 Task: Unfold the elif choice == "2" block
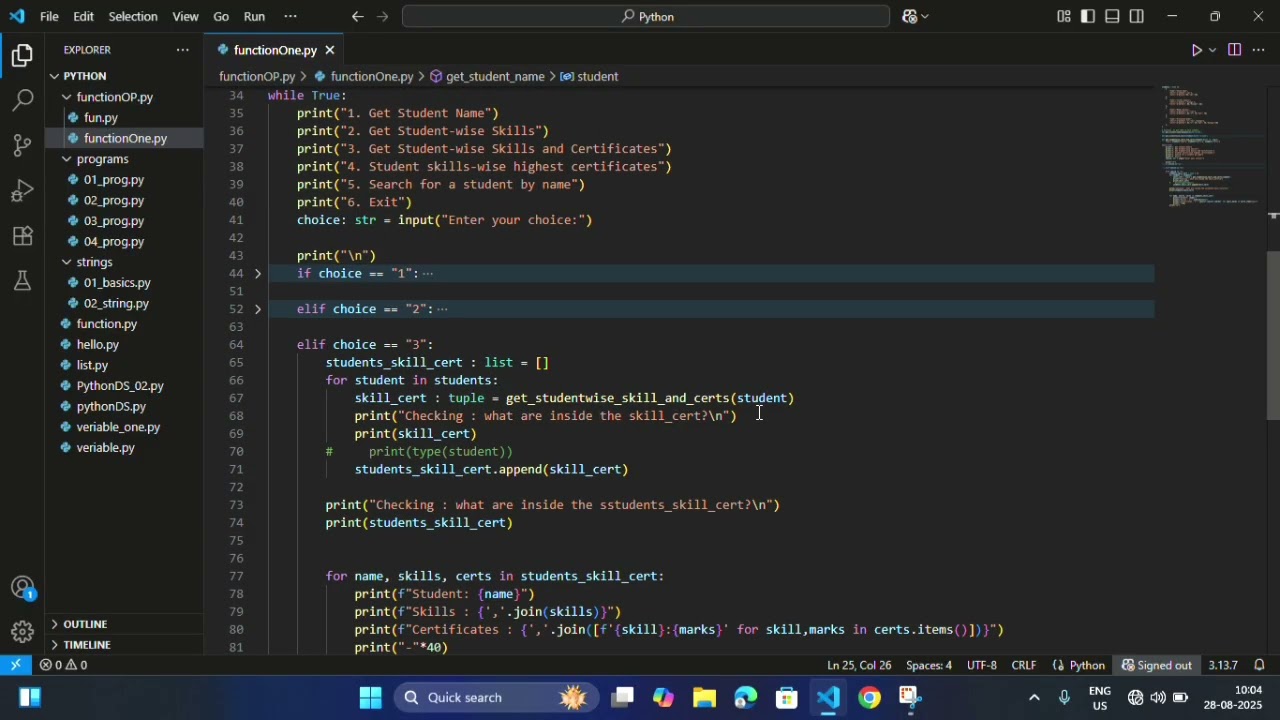tap(257, 309)
